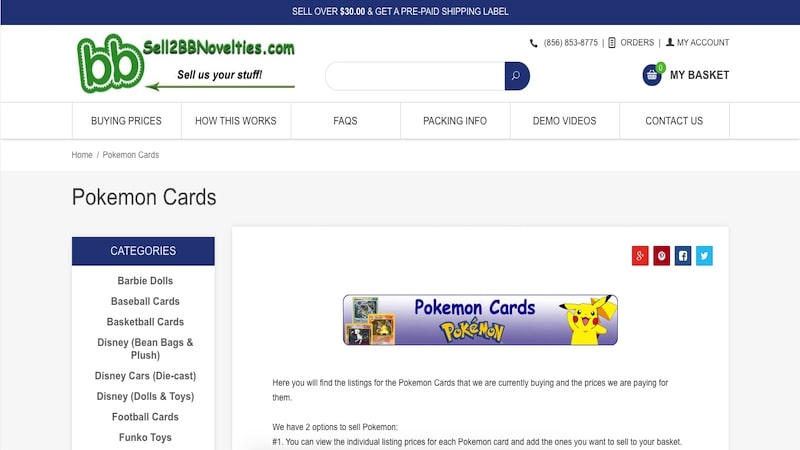Open the MY ACCOUNT link
This screenshot has width=800, height=450.
click(x=703, y=42)
